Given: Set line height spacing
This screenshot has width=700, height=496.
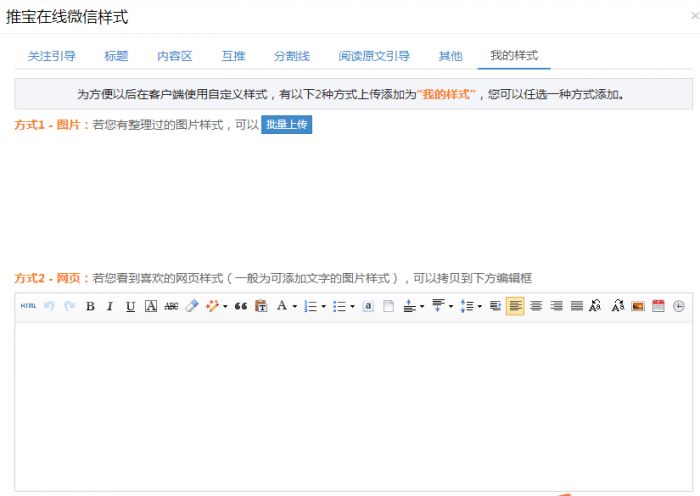Looking at the screenshot, I should point(467,306).
